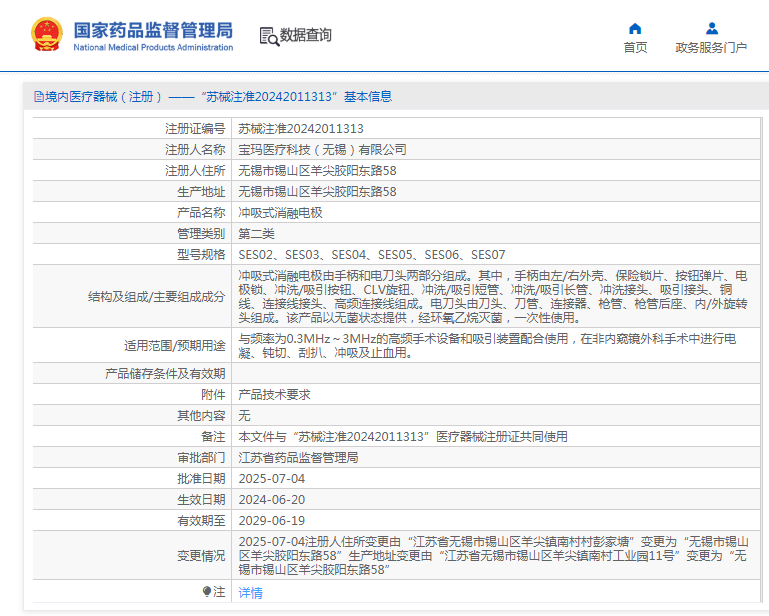Click the 政务服务门户 user icon
The width and height of the screenshot is (769, 616).
[712, 28]
